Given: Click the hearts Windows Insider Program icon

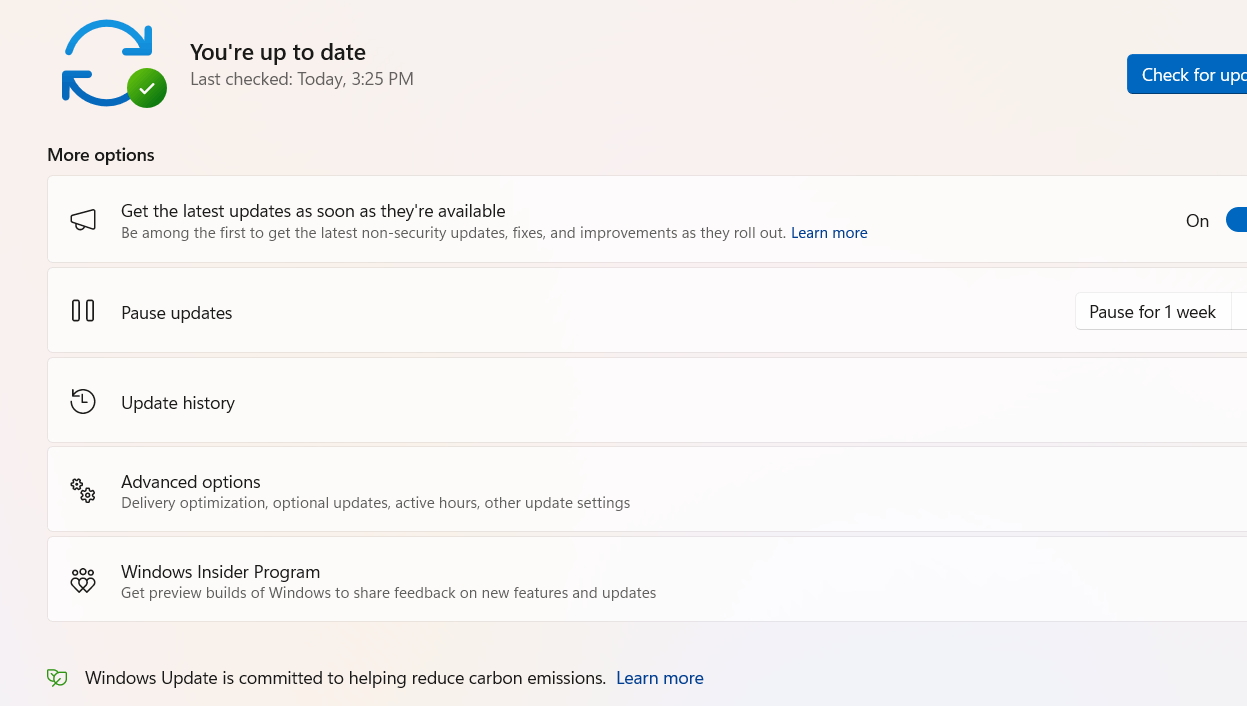Looking at the screenshot, I should [83, 581].
